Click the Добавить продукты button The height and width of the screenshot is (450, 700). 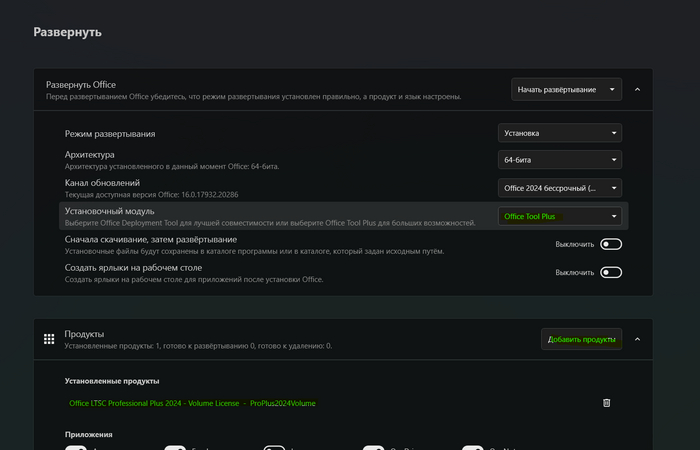point(581,339)
